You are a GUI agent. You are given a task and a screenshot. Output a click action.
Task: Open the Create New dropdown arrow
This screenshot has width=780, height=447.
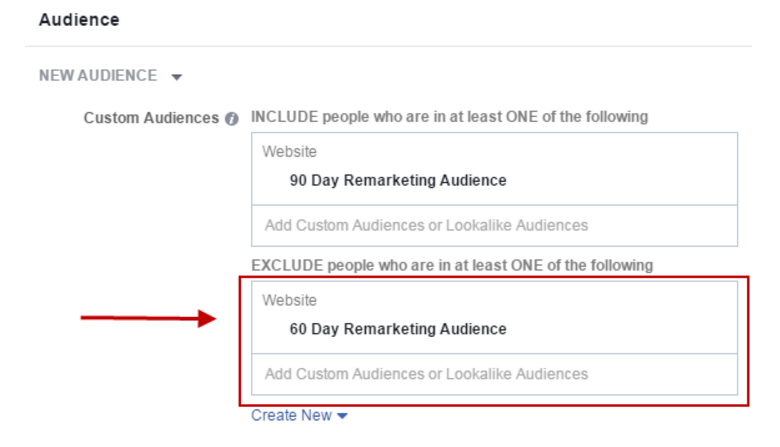click(x=343, y=416)
